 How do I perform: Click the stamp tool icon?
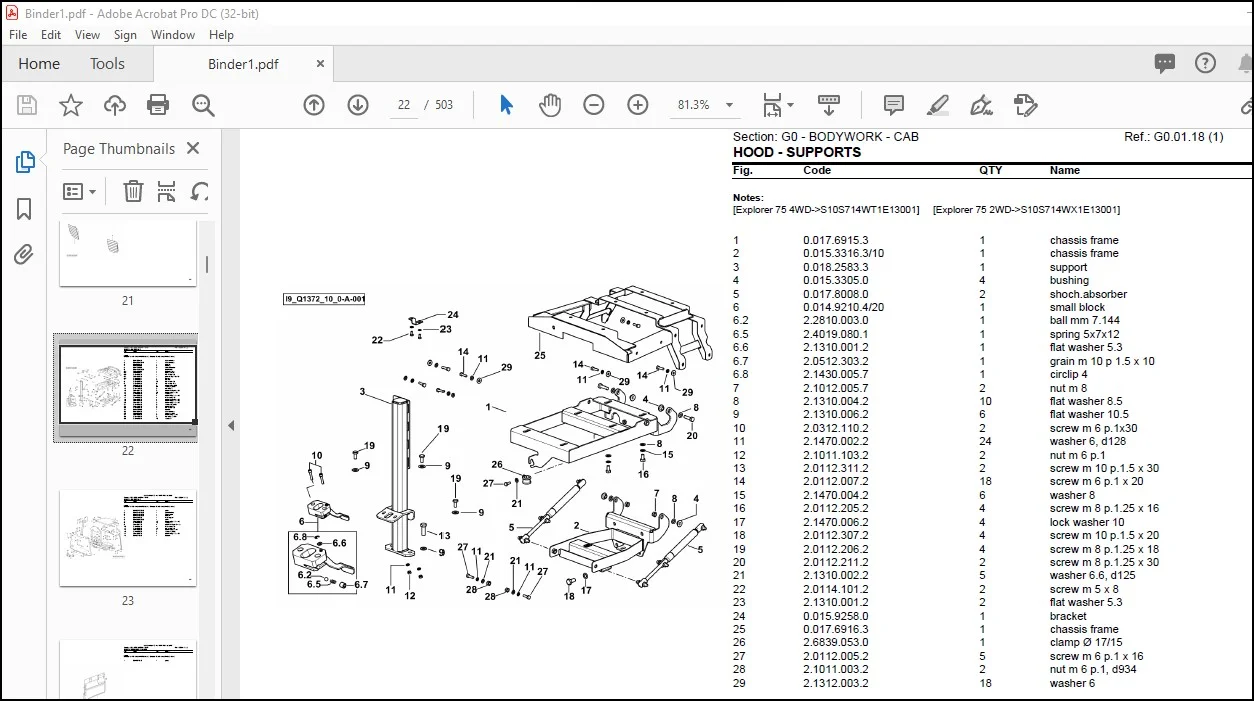click(x=1025, y=105)
